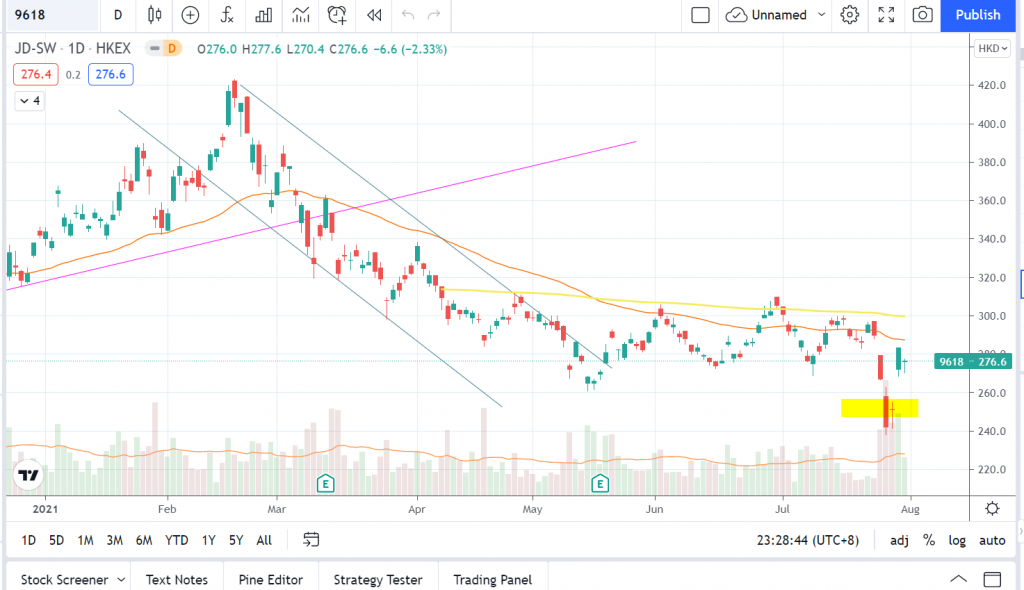Screen dimensions: 1024x590
Task: Open the Strategy Tester tab
Action: pos(378,579)
